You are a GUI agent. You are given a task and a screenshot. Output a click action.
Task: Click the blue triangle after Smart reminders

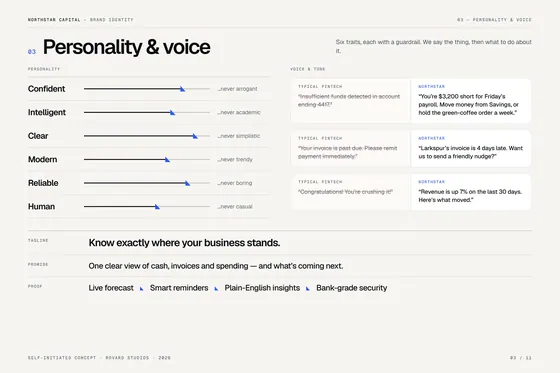pyautogui.click(x=216, y=289)
